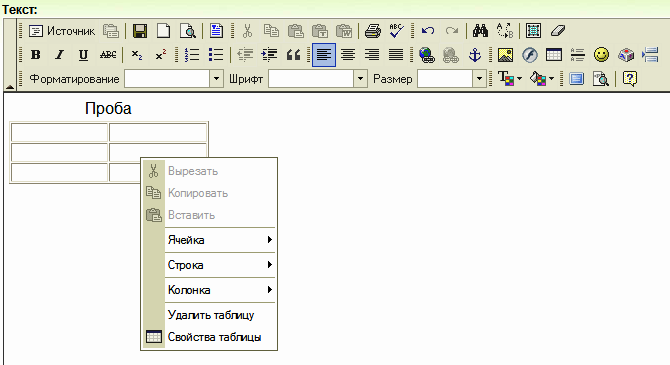
Task: Undo the last action
Action: coord(428,31)
